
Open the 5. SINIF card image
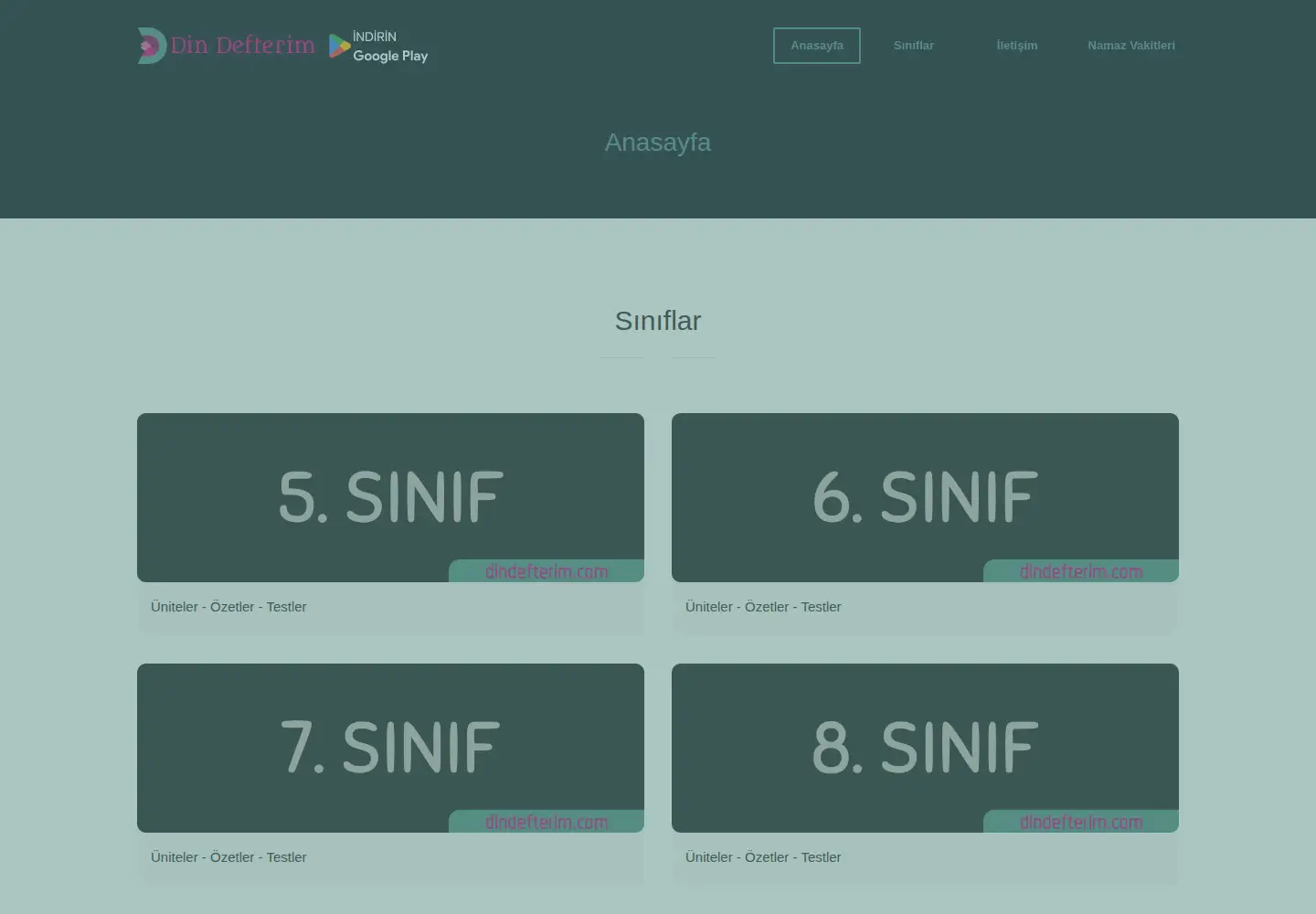(x=390, y=497)
